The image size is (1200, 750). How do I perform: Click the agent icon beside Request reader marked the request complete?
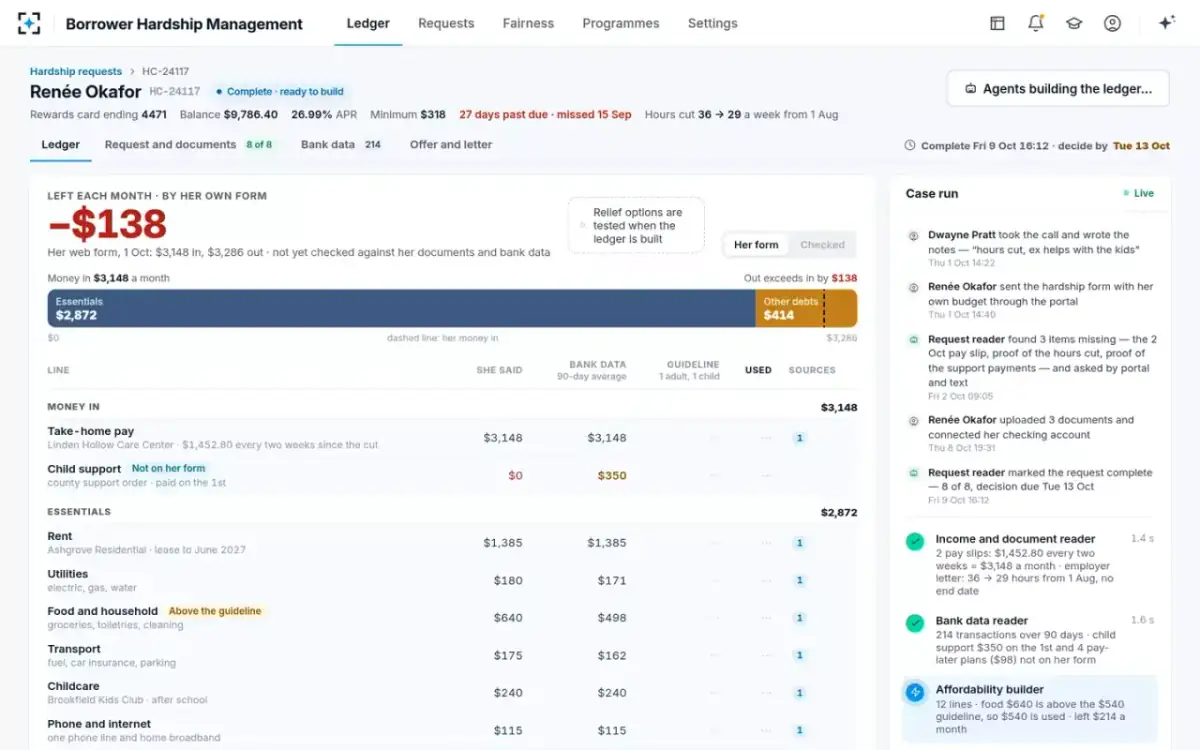(913, 473)
